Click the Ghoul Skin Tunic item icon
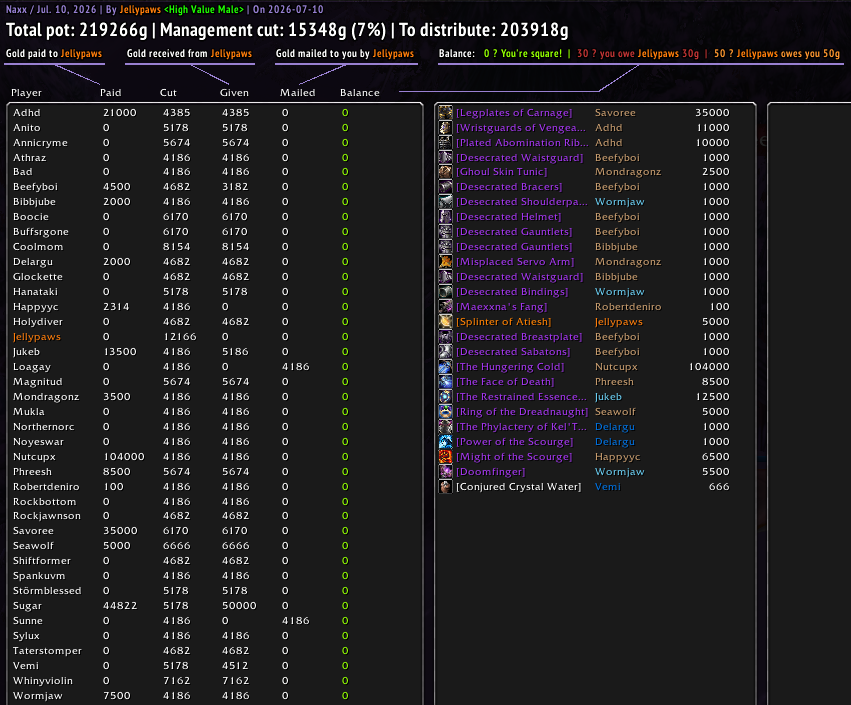 [446, 172]
